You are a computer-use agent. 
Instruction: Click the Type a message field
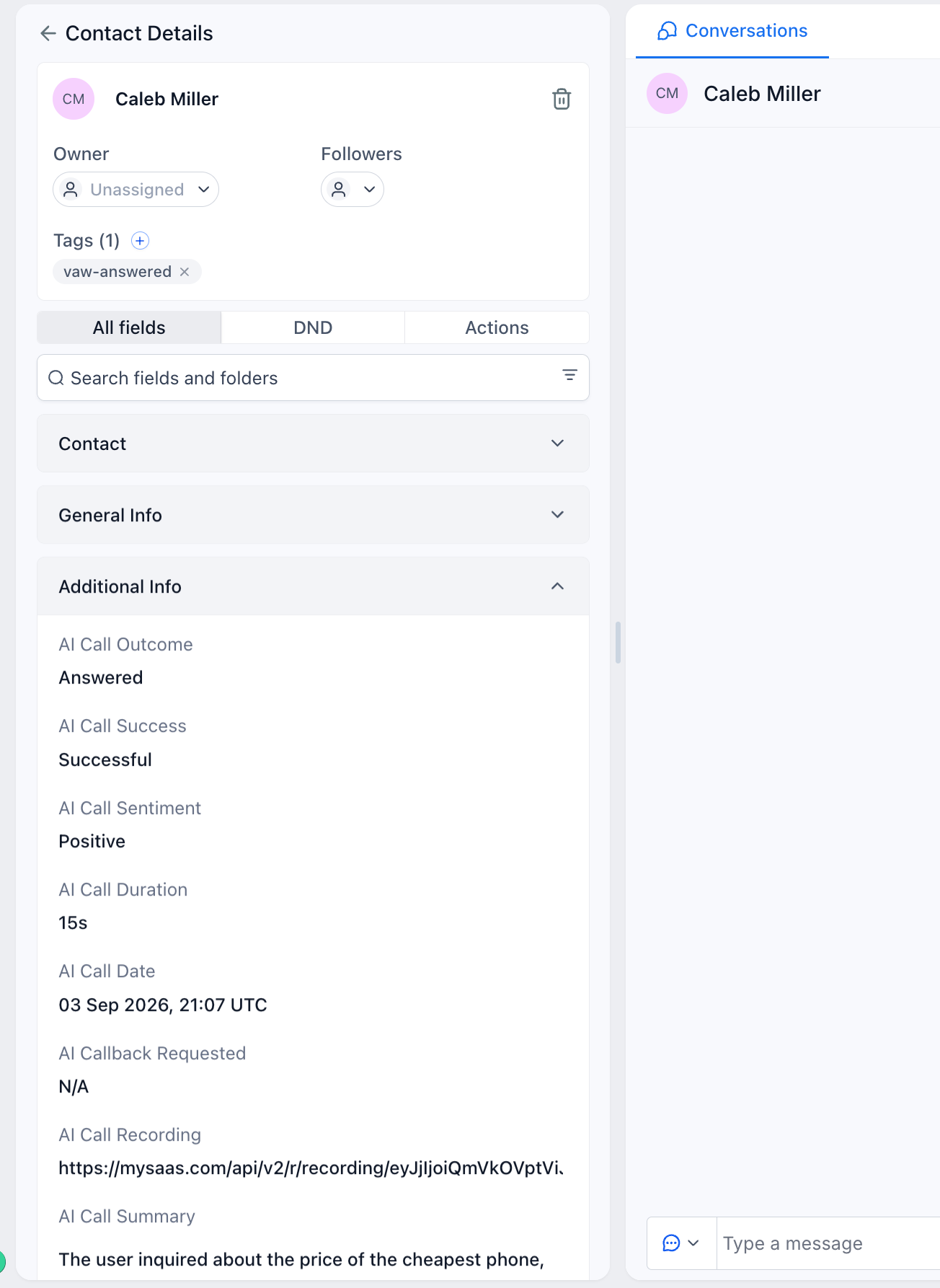(x=829, y=1243)
